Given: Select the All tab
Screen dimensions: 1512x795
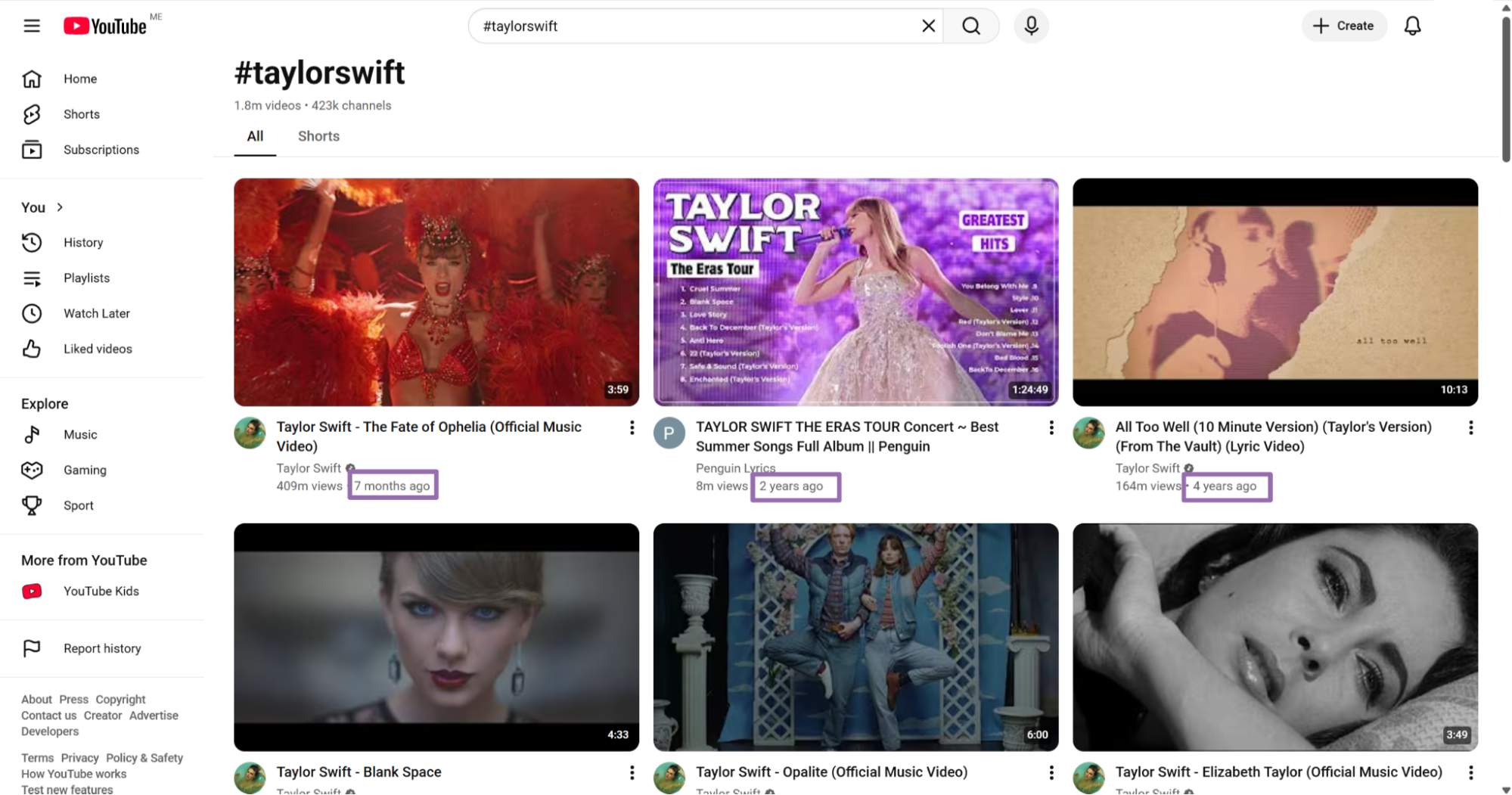Looking at the screenshot, I should 255,137.
